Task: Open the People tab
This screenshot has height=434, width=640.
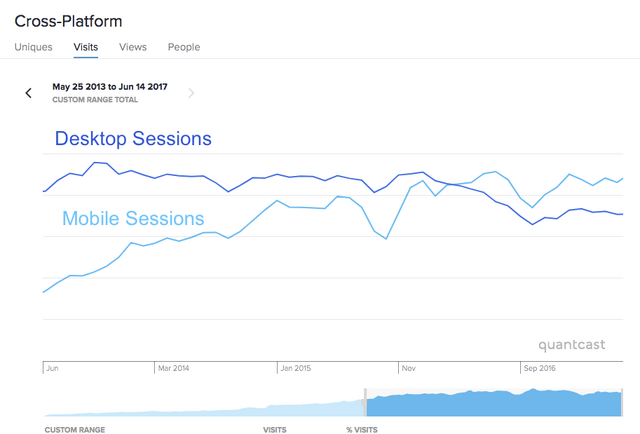Action: 184,47
